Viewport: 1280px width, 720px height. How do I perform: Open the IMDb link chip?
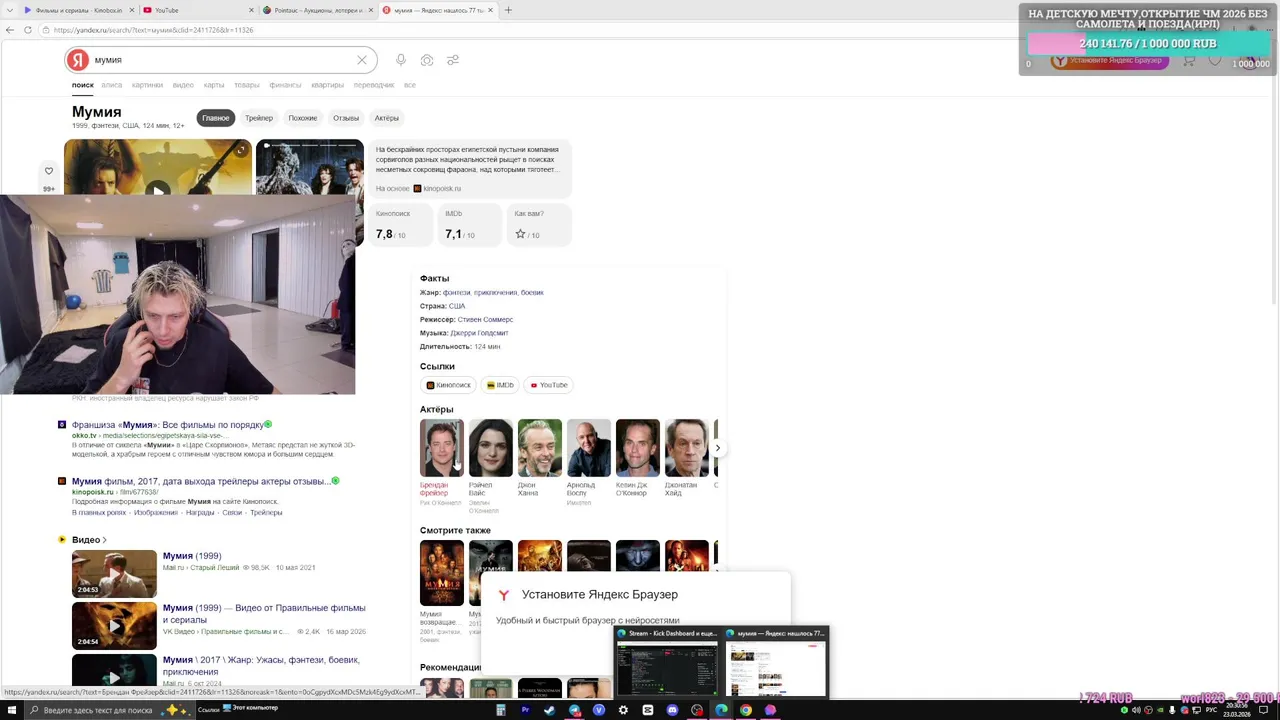(500, 385)
